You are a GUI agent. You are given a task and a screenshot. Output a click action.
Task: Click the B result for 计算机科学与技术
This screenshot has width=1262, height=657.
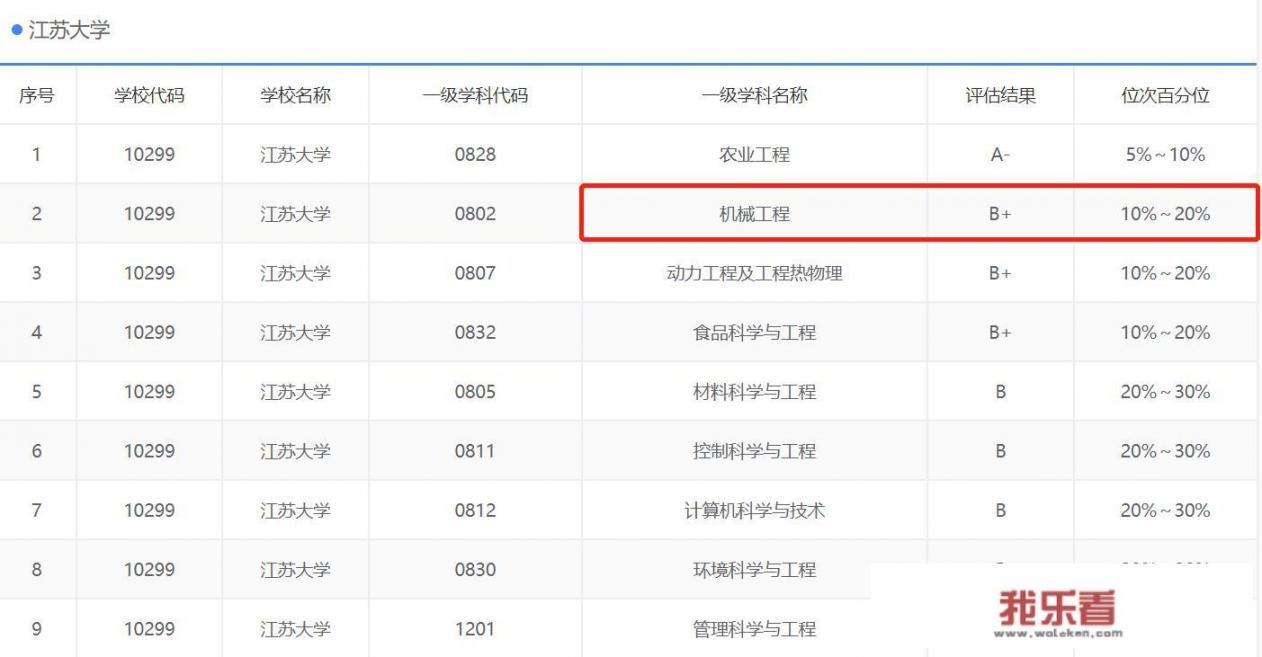(1000, 510)
